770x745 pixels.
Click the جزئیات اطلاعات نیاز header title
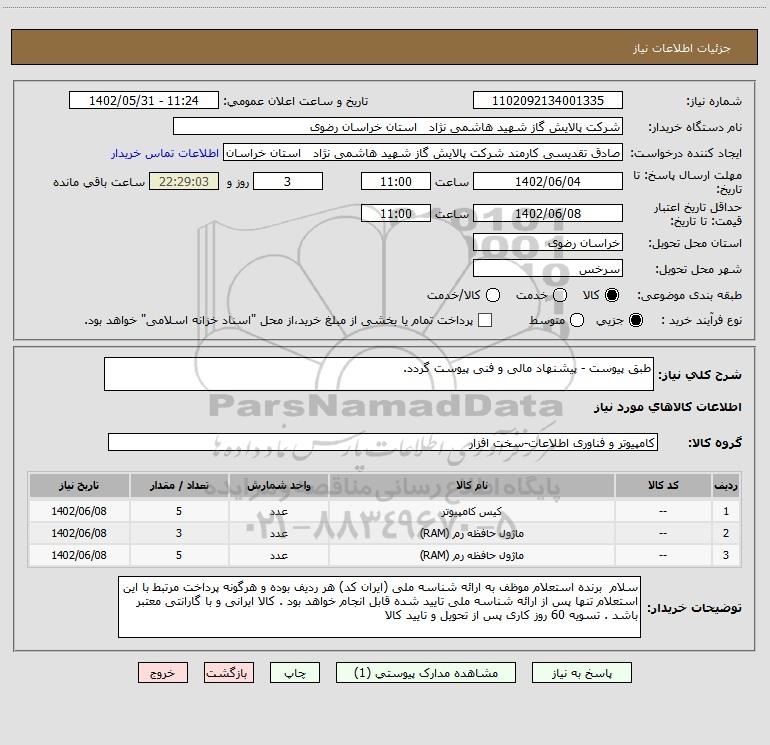click(x=681, y=48)
